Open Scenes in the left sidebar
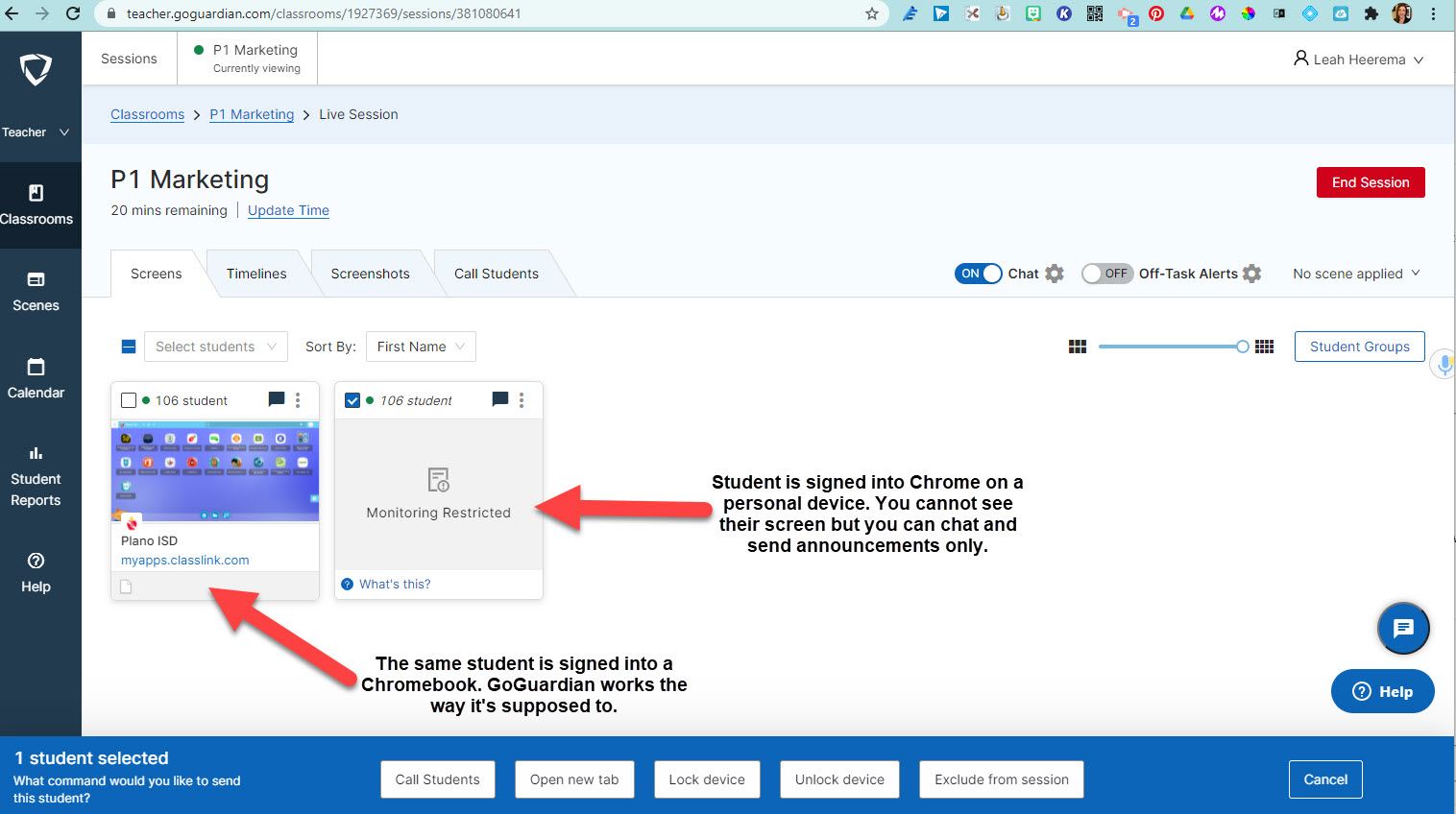Viewport: 1456px width, 814px height. [x=36, y=292]
